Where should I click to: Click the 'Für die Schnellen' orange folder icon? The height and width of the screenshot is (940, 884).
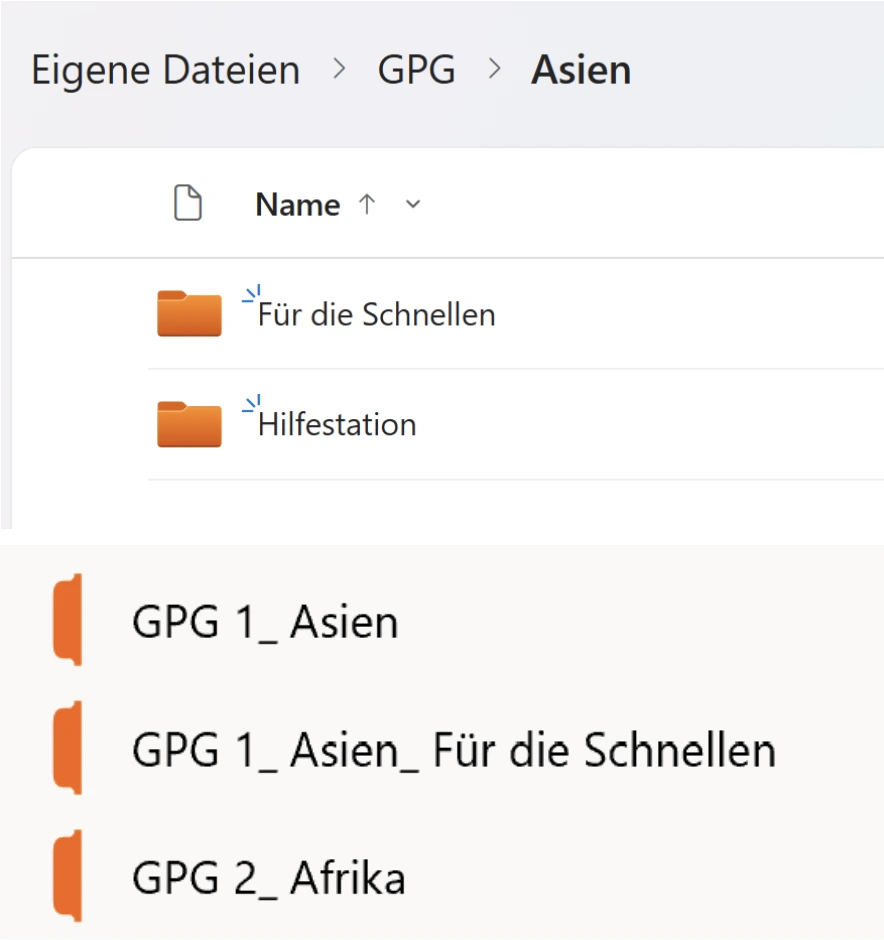tap(189, 313)
